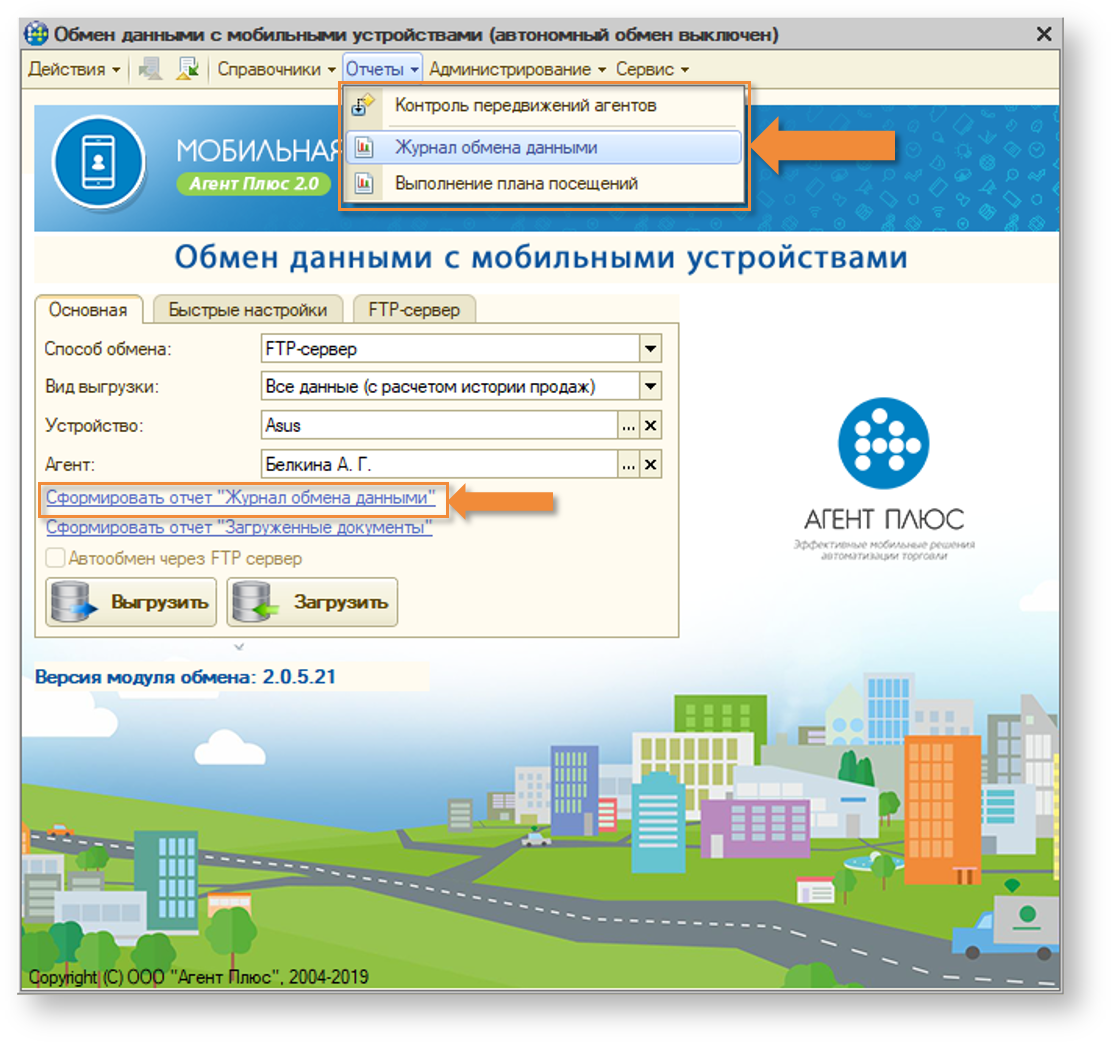Click the mobile phone logo in the banner

coord(99,162)
